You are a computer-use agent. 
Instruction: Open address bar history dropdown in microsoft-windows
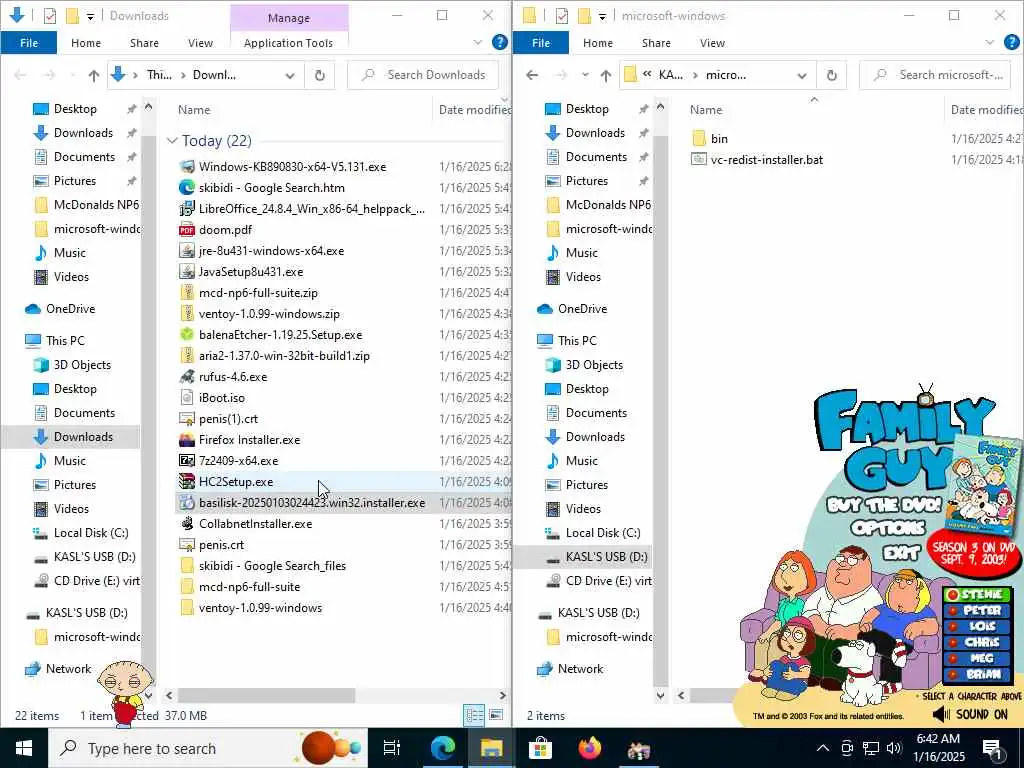pyautogui.click(x=802, y=75)
